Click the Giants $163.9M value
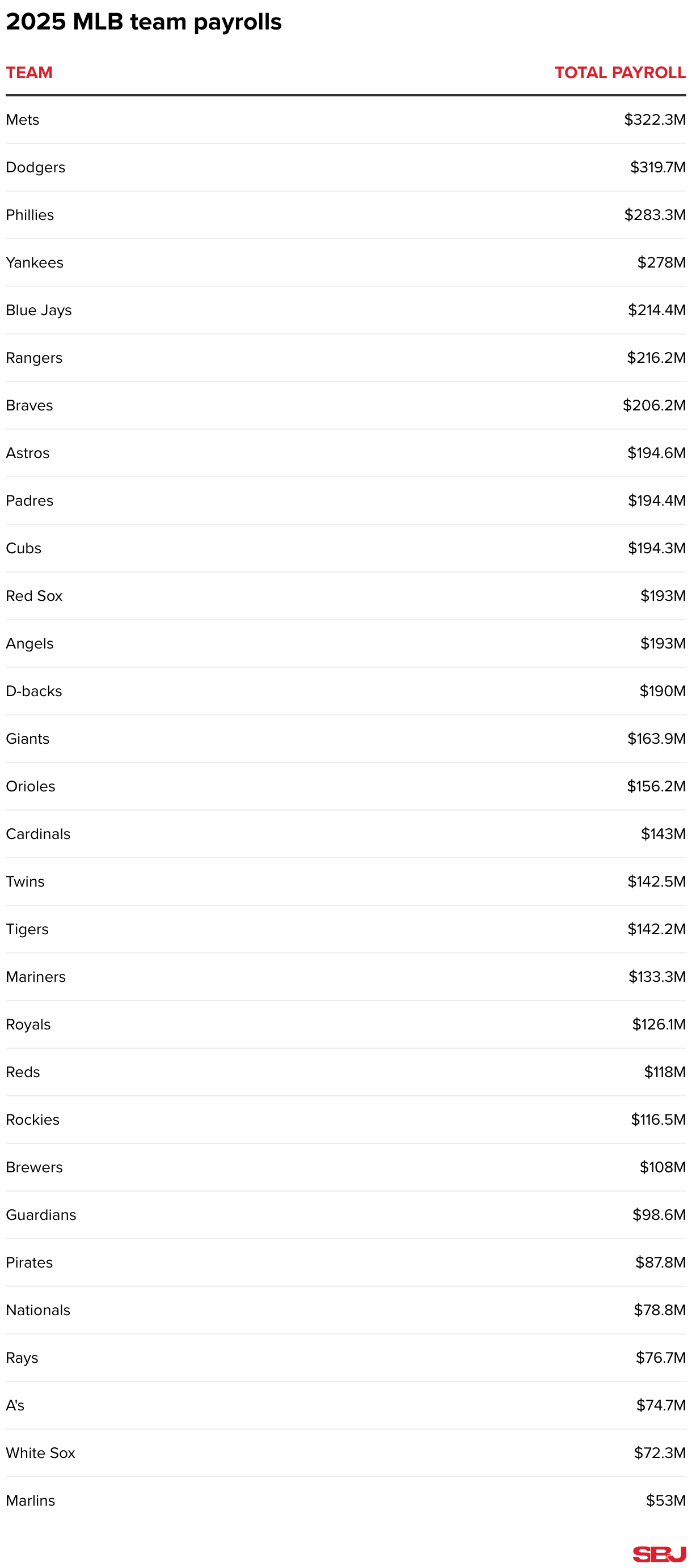The width and height of the screenshot is (692, 1568). point(656,738)
